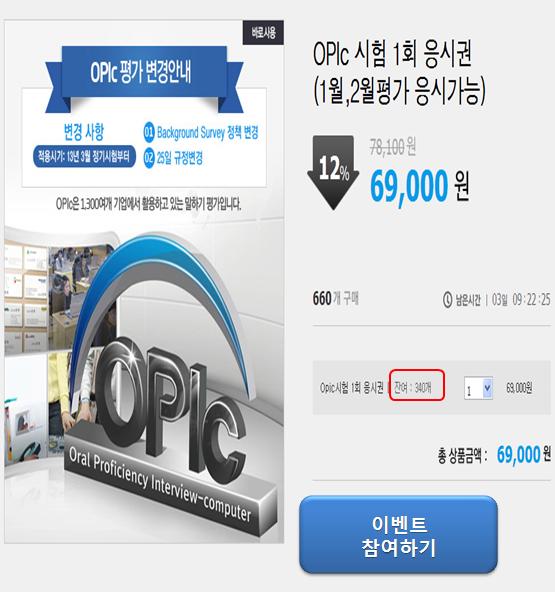
Task: Click the 이벤트 참여하기 button
Action: click(398, 535)
